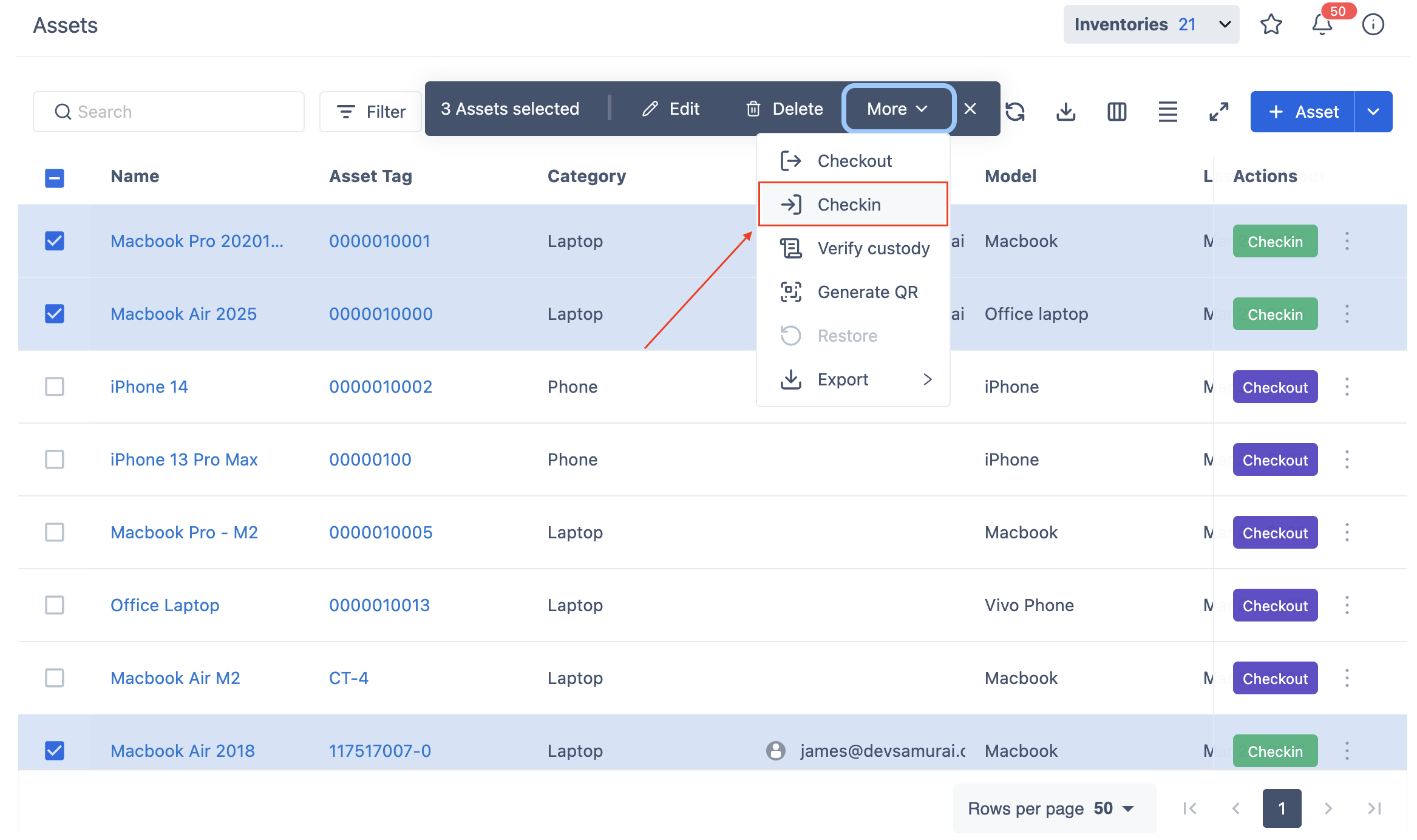
Task: Open the Macbook Pro - M2 asset link
Action: (184, 532)
